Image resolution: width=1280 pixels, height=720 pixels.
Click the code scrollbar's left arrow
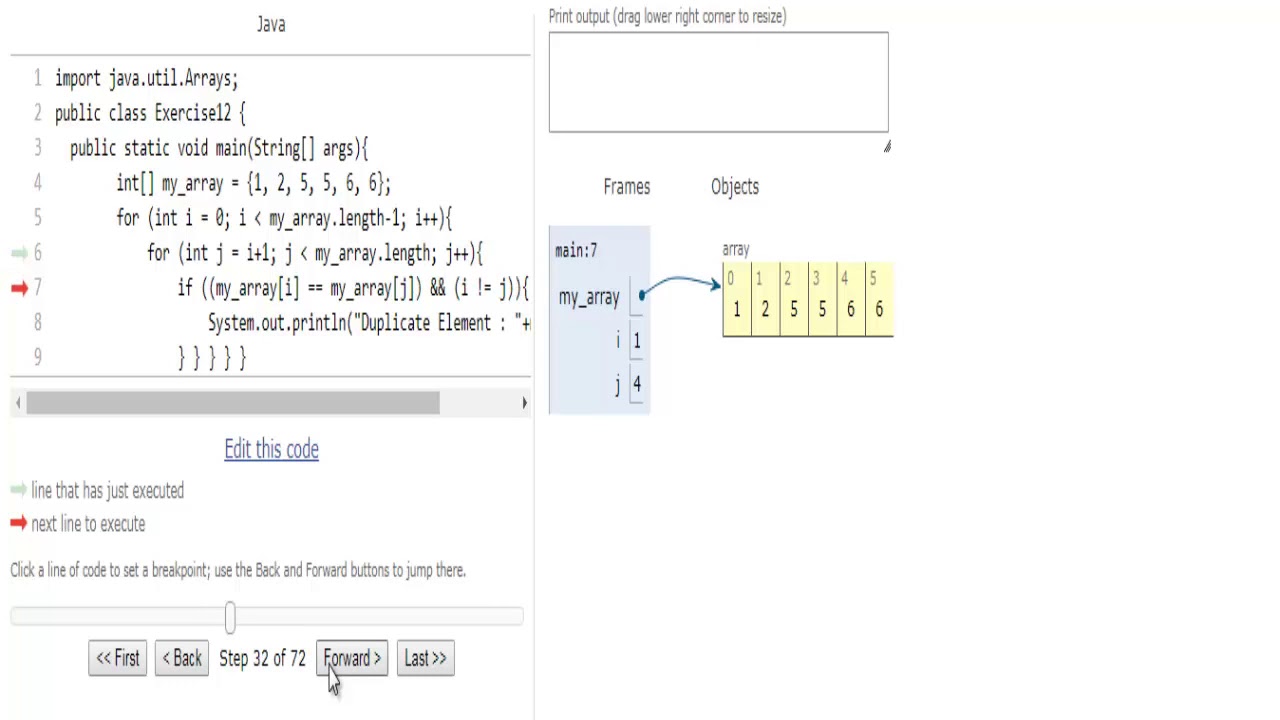(x=18, y=402)
